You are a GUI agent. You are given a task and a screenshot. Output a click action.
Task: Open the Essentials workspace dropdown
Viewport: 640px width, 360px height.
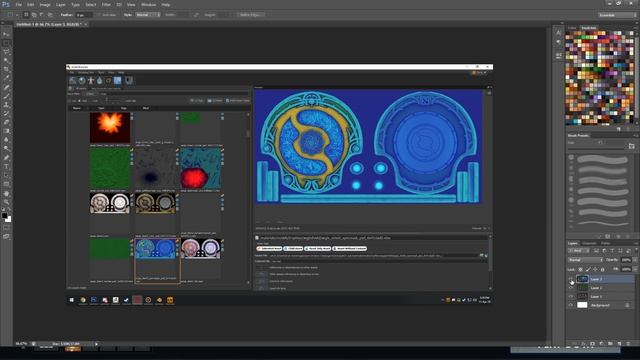(617, 15)
